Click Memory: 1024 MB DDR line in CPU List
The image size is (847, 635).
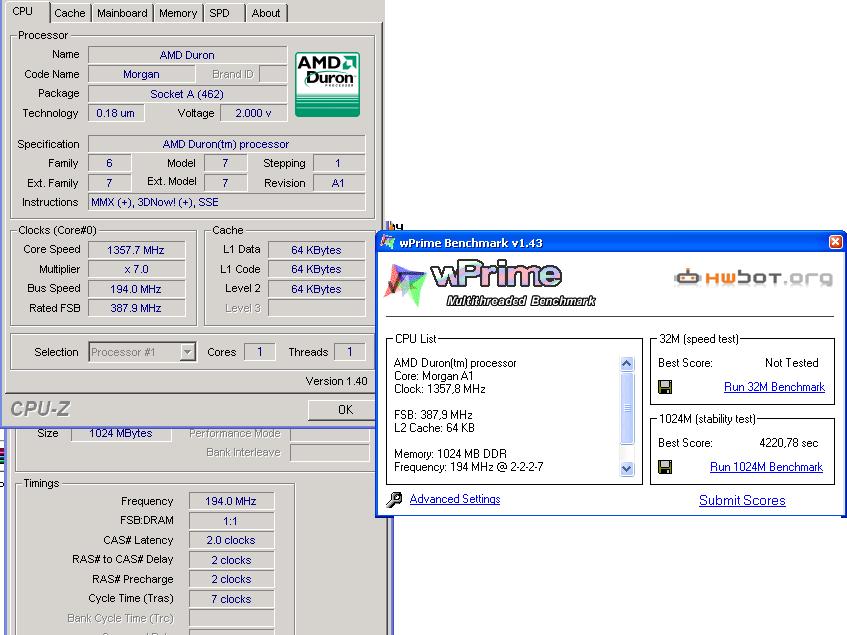pos(451,454)
